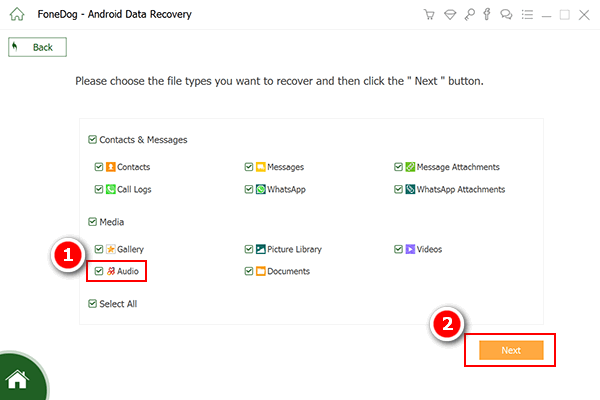The width and height of the screenshot is (600, 400).
Task: Uncheck the Picture Library checkbox
Action: click(x=249, y=249)
